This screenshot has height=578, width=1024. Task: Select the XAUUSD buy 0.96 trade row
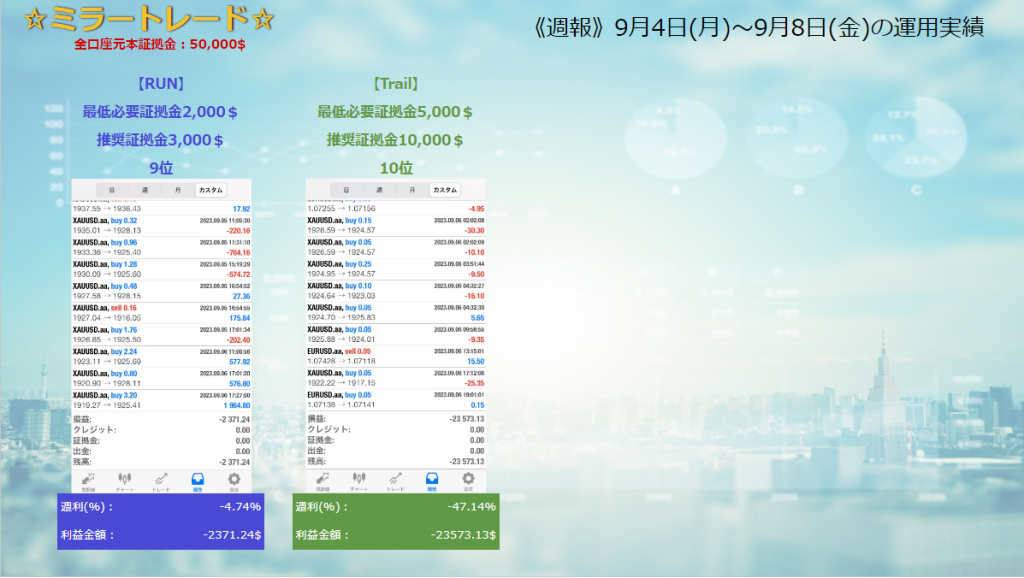[x=161, y=248]
